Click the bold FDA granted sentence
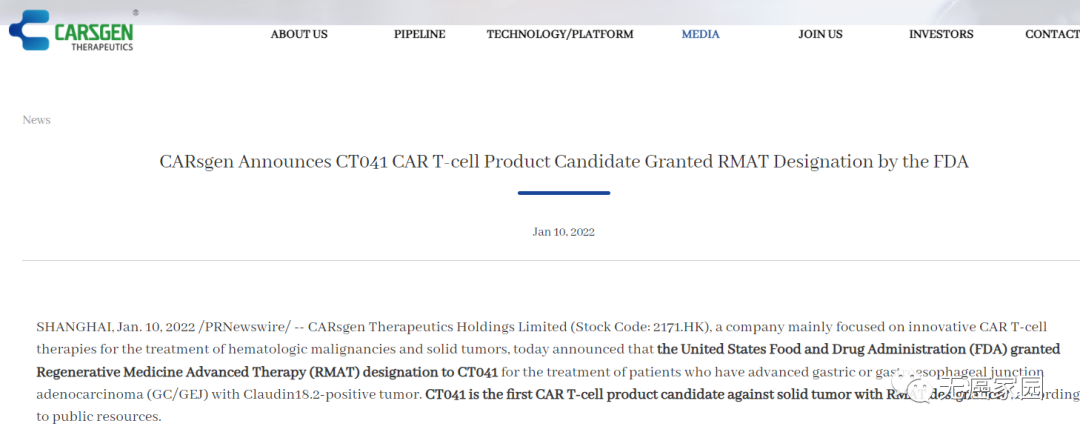Viewport: 1080px width, 435px height. pyautogui.click(x=858, y=349)
